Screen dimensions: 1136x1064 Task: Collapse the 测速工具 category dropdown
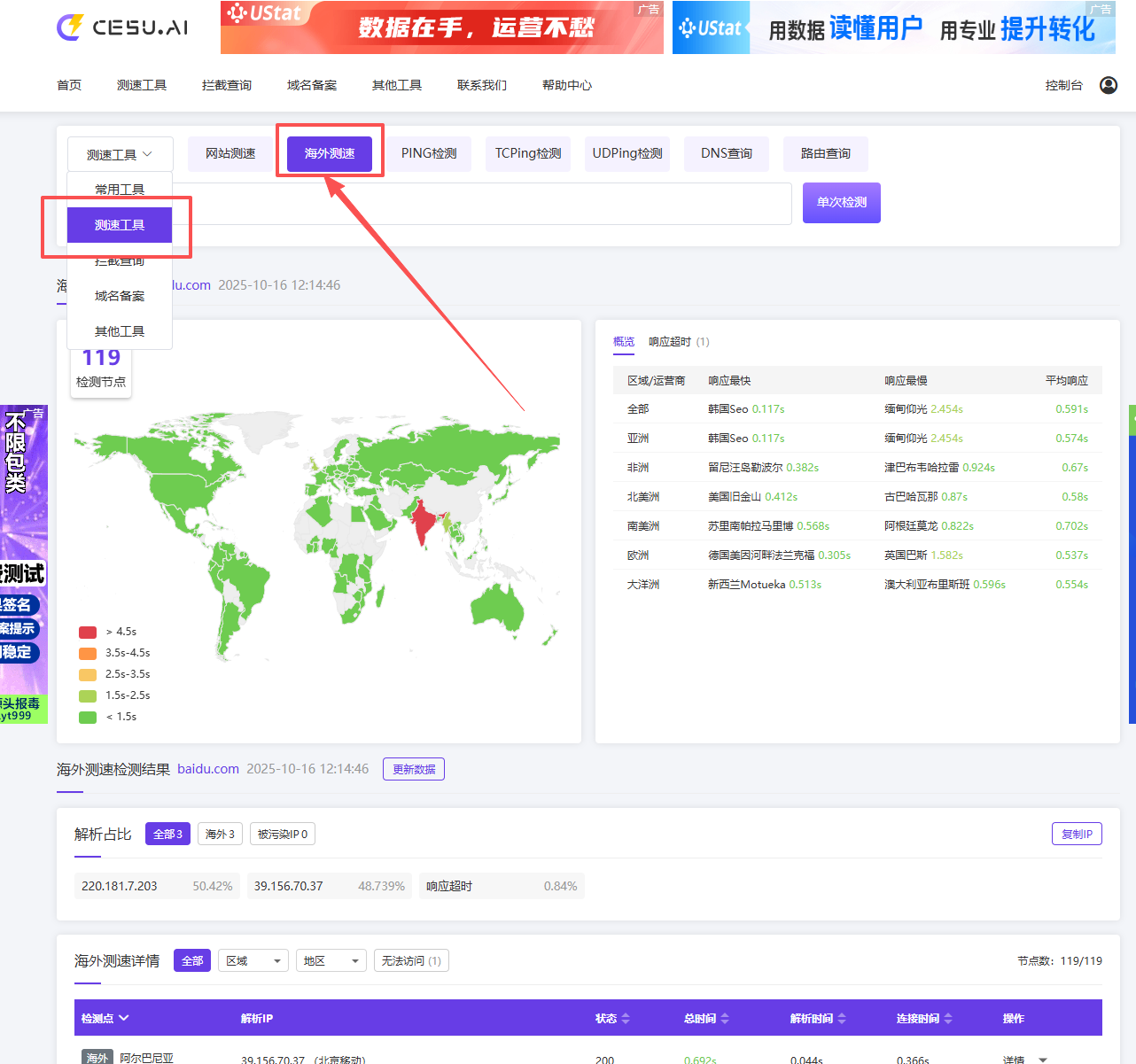tap(120, 154)
